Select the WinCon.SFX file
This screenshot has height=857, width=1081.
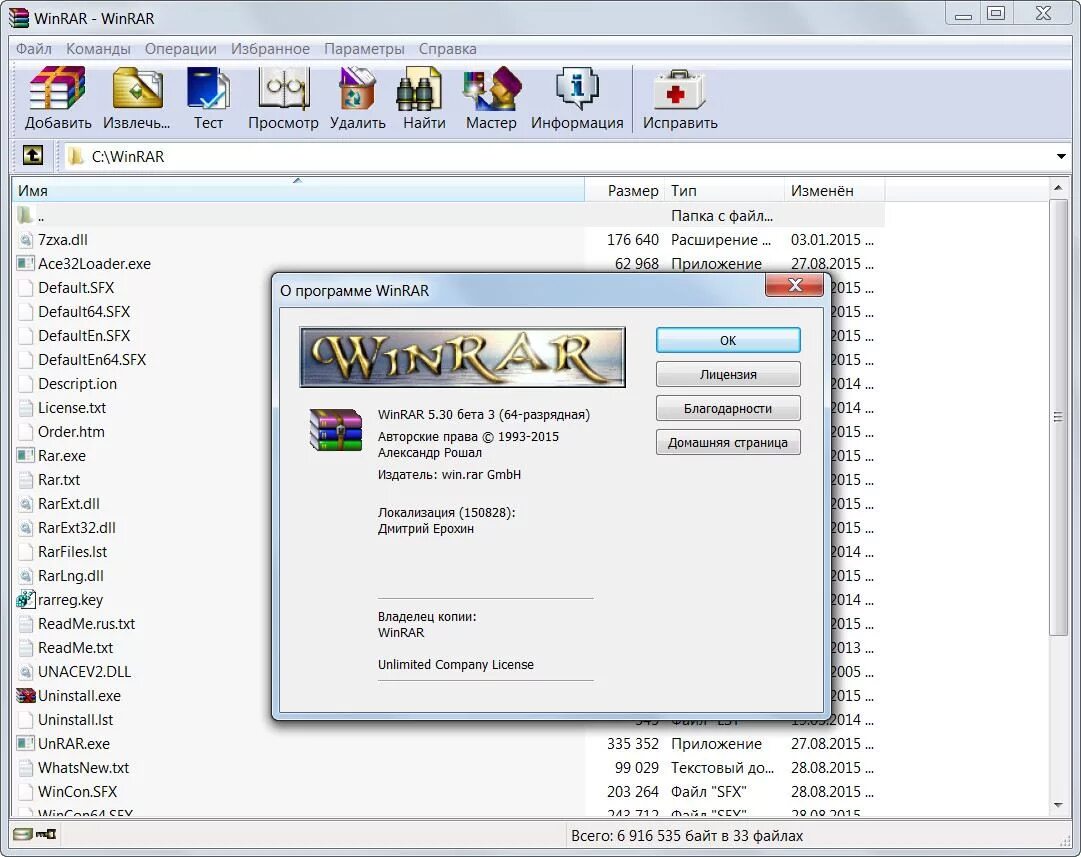77,792
